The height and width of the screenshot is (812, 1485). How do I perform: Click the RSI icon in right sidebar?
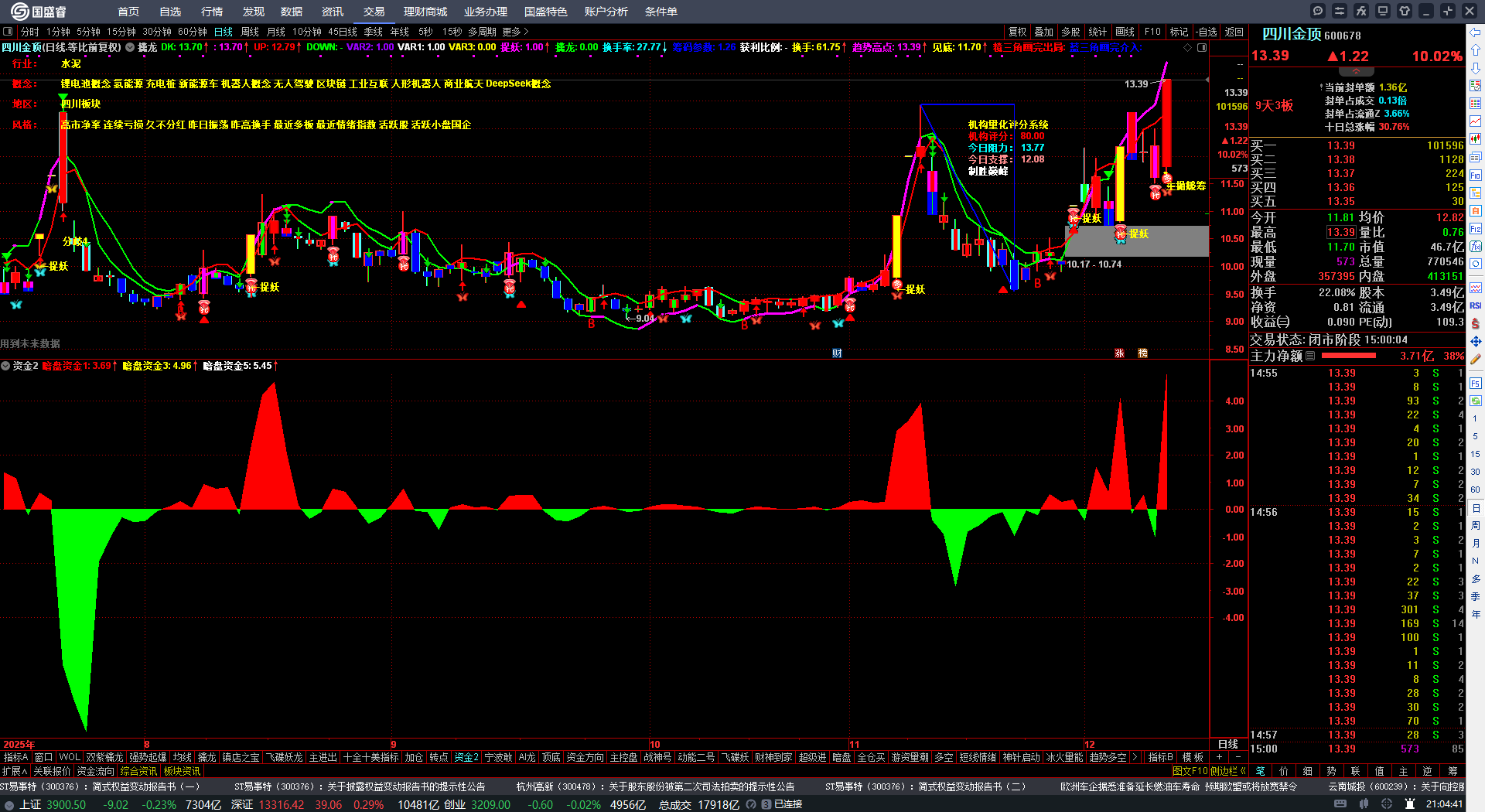pos(1476,305)
